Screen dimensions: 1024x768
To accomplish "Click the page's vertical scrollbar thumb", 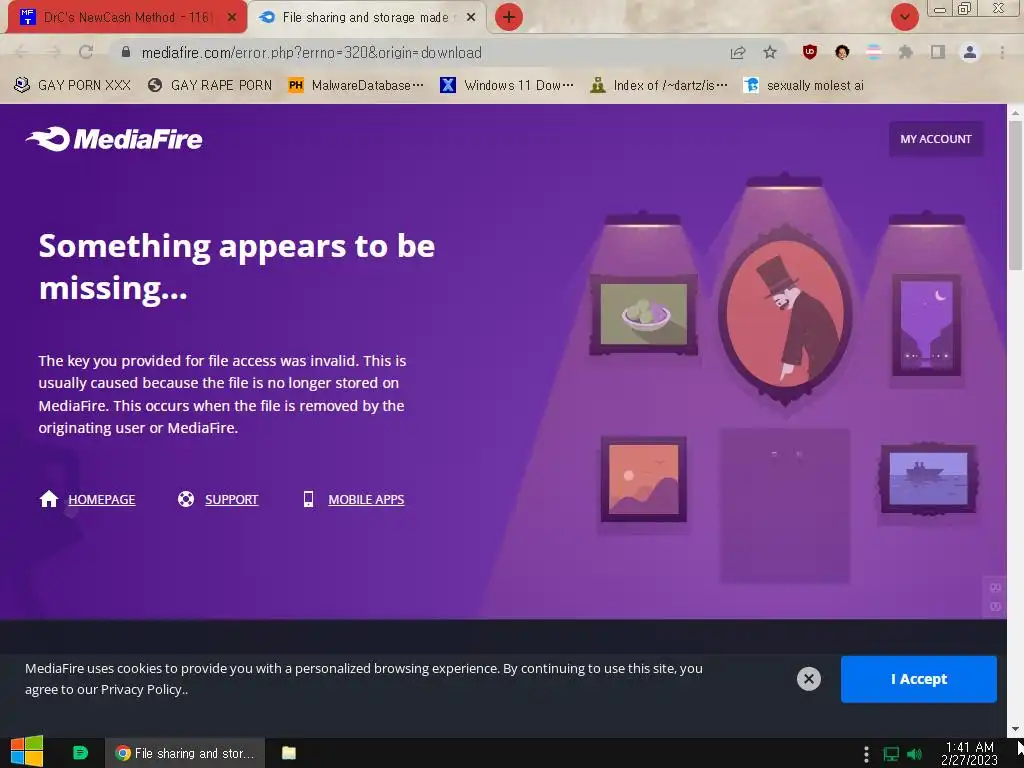I will pyautogui.click(x=1015, y=195).
